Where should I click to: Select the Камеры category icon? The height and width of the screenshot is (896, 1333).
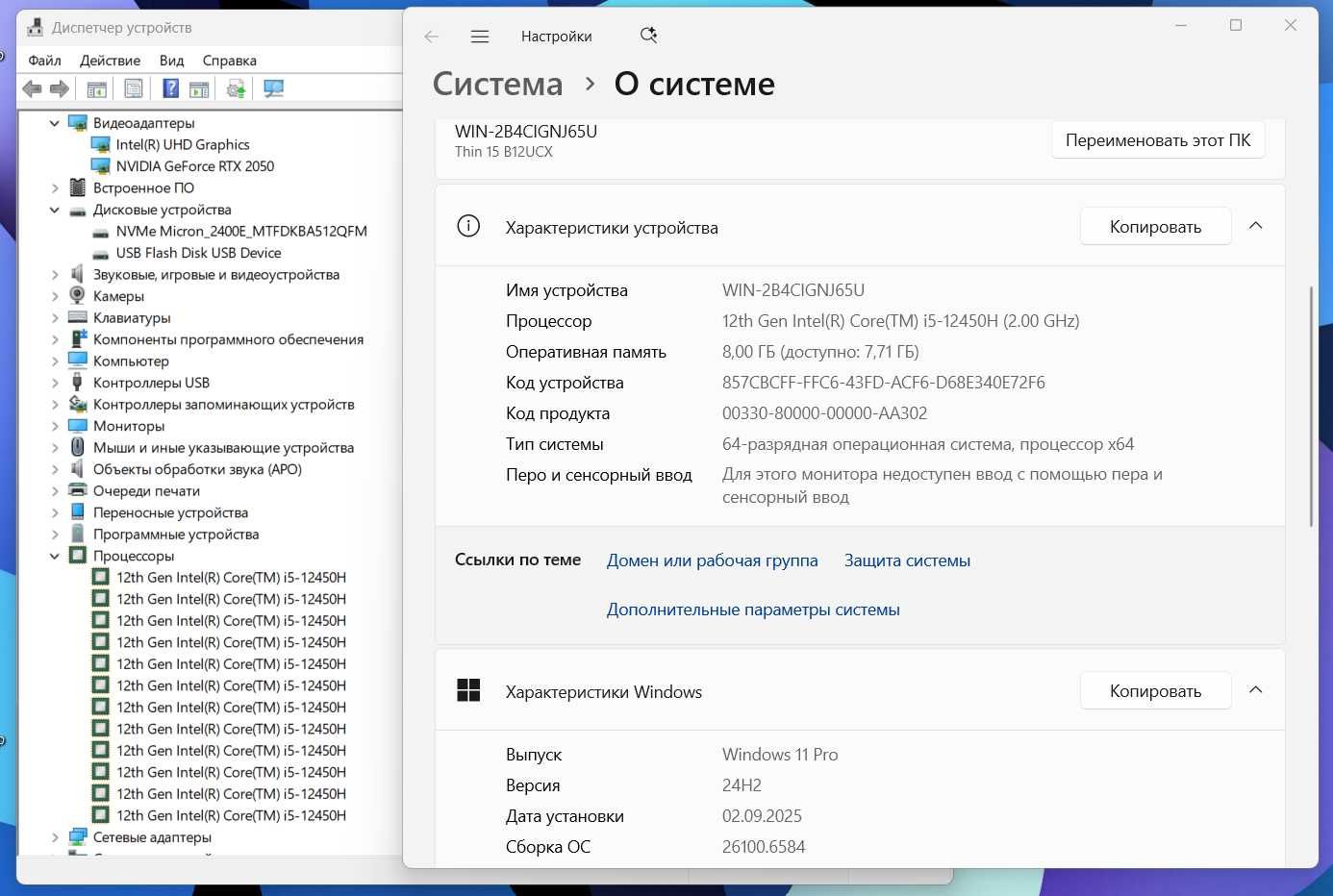click(x=77, y=296)
